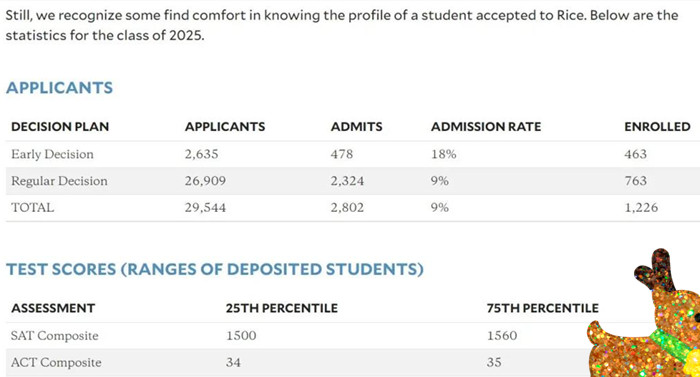Click the 25TH PERCENTILE column header
The width and height of the screenshot is (700, 377).
(282, 308)
